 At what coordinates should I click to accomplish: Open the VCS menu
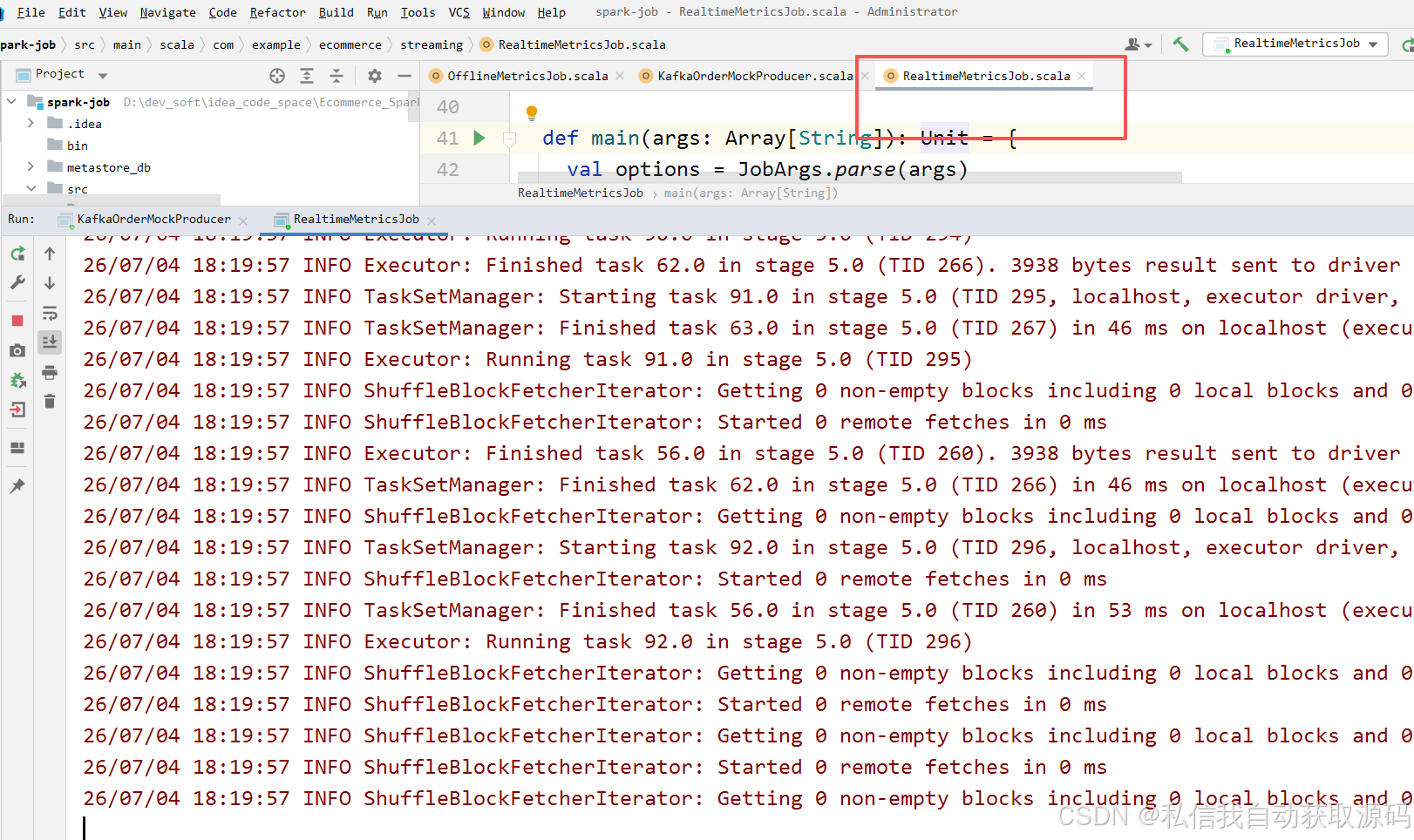459,12
